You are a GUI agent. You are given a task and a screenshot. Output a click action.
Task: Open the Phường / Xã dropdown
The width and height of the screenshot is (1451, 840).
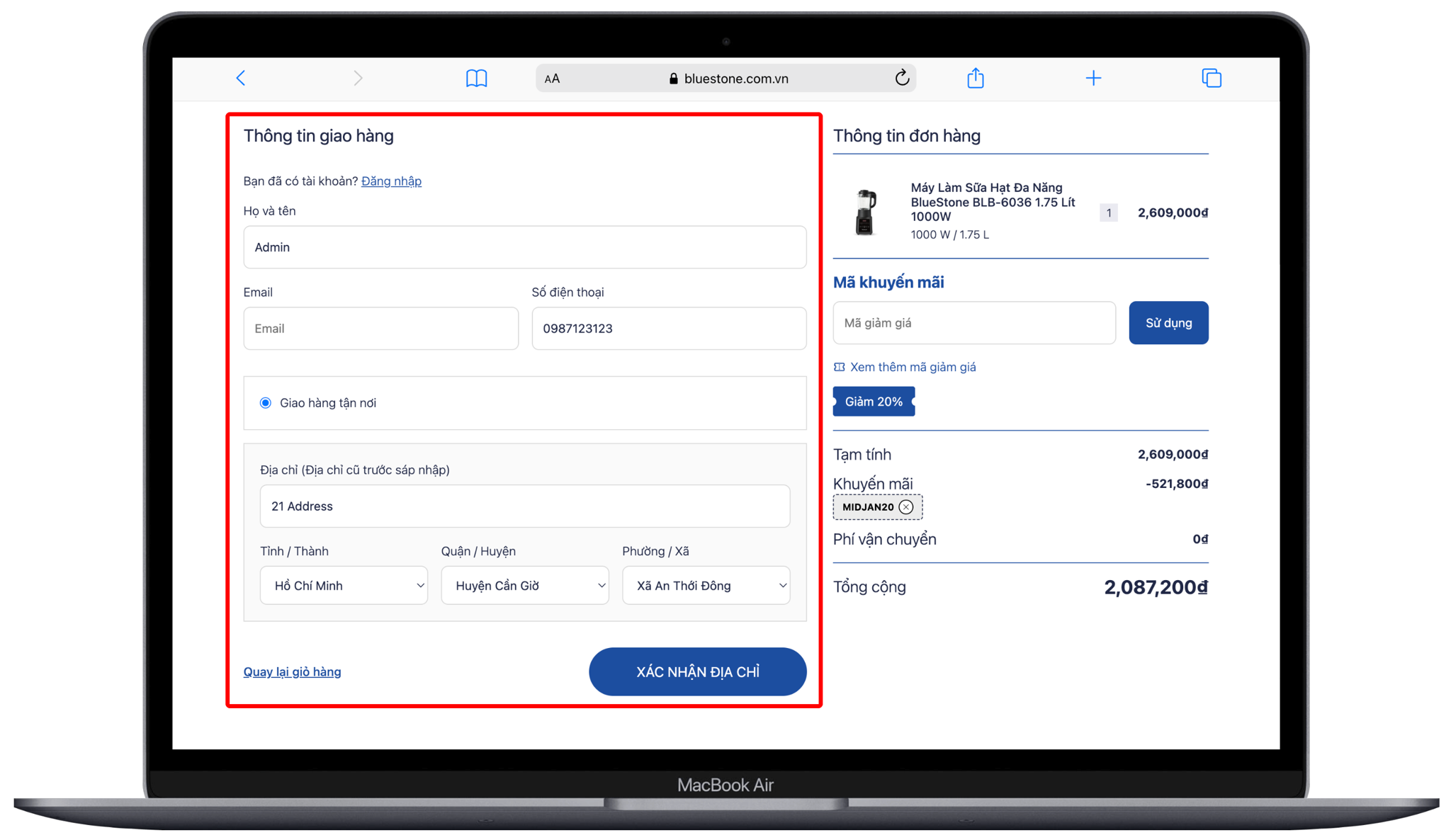[706, 586]
